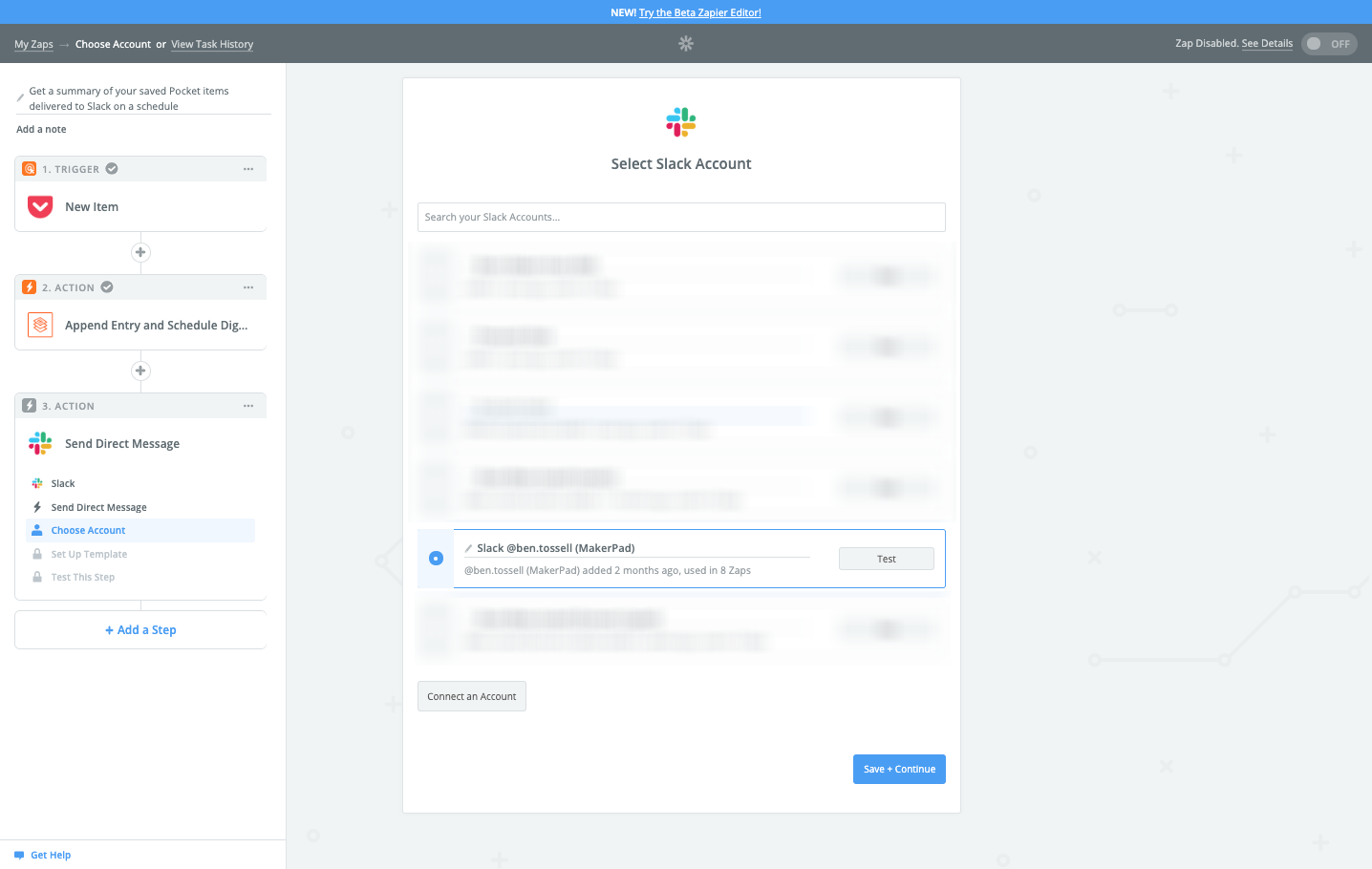Open the Try the Beta Zapier Editor link
This screenshot has height=869, width=1372.
coord(700,12)
